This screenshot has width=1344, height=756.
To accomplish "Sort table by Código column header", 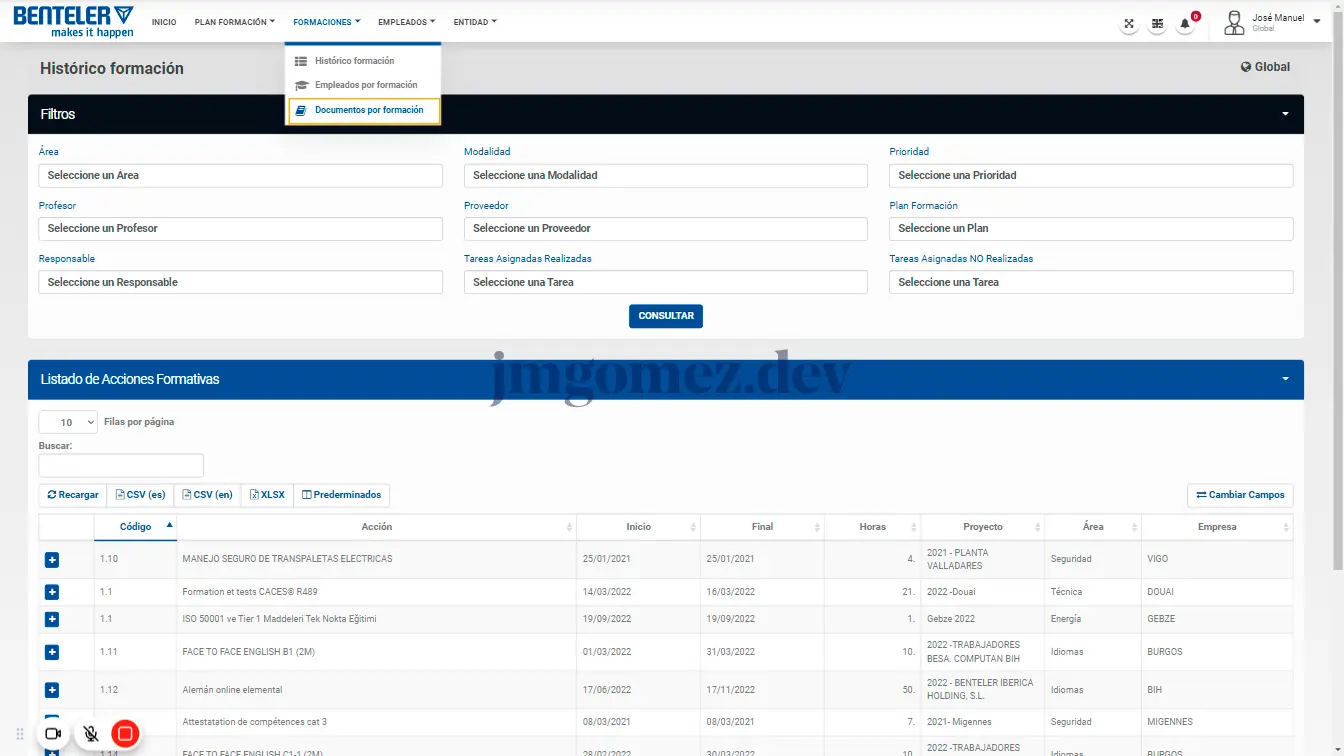I will tap(136, 527).
